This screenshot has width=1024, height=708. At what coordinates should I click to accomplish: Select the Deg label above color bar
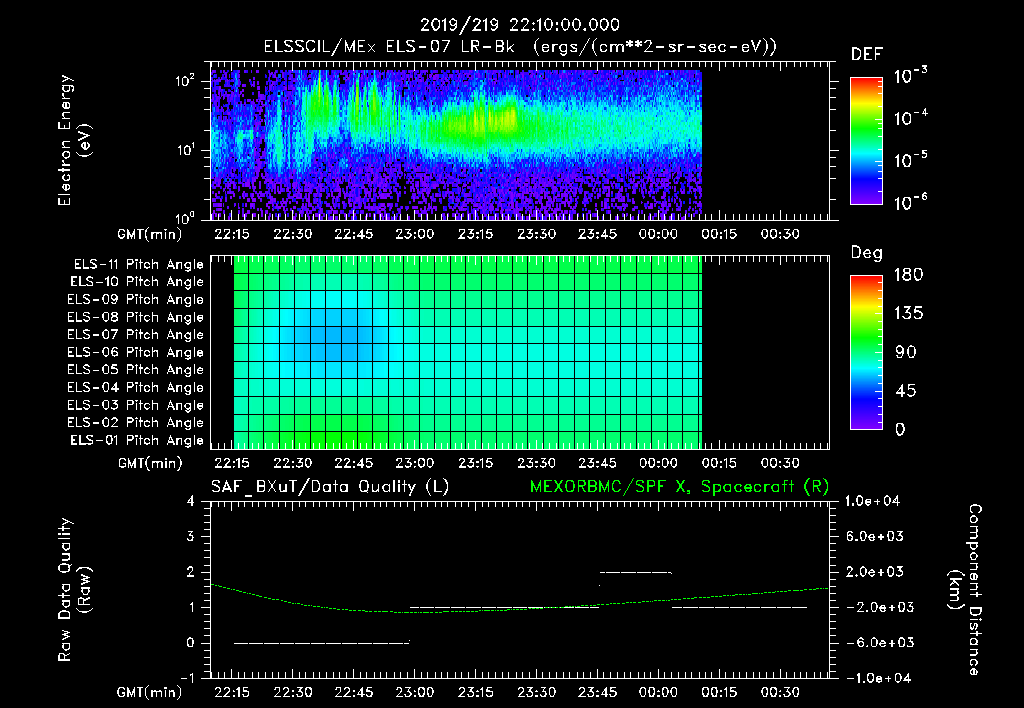867,253
